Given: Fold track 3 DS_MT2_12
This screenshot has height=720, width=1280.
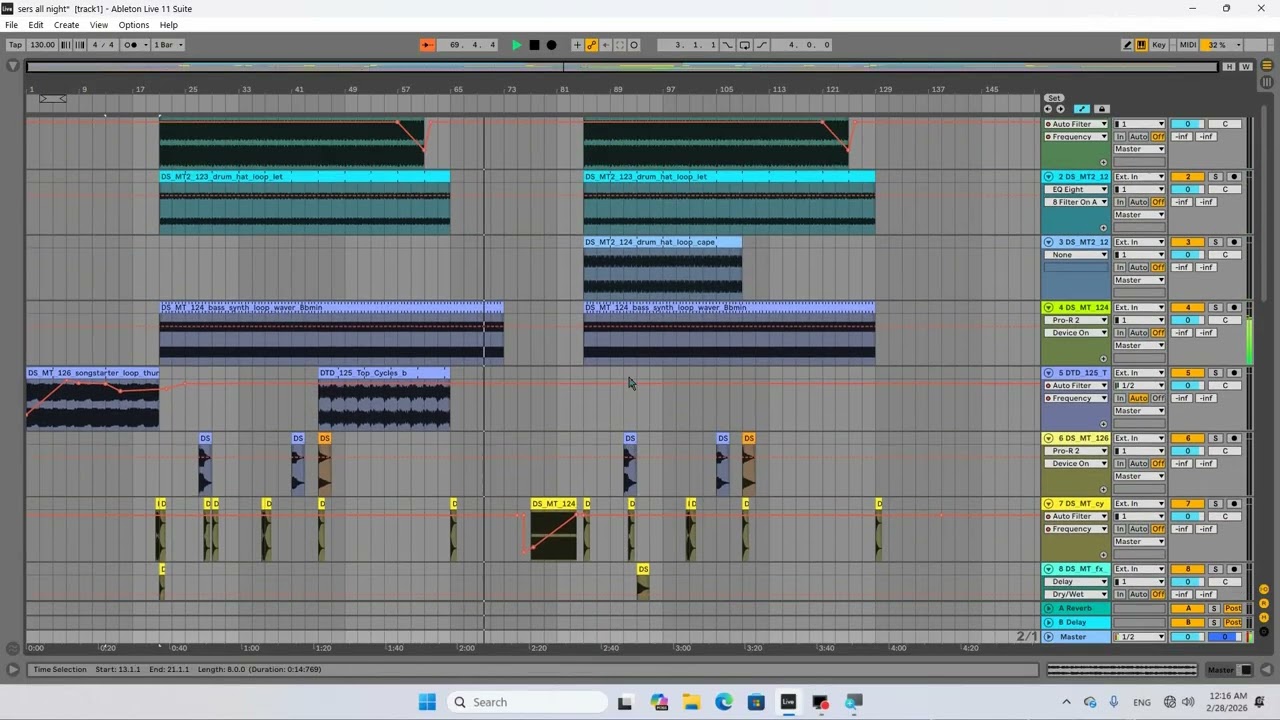Looking at the screenshot, I should tap(1049, 242).
